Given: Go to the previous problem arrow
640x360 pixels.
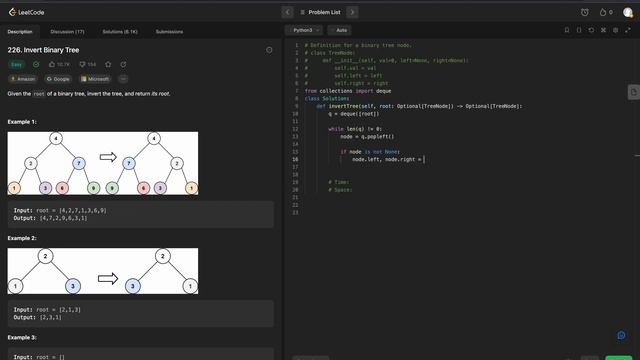Looking at the screenshot, I should [x=287, y=12].
